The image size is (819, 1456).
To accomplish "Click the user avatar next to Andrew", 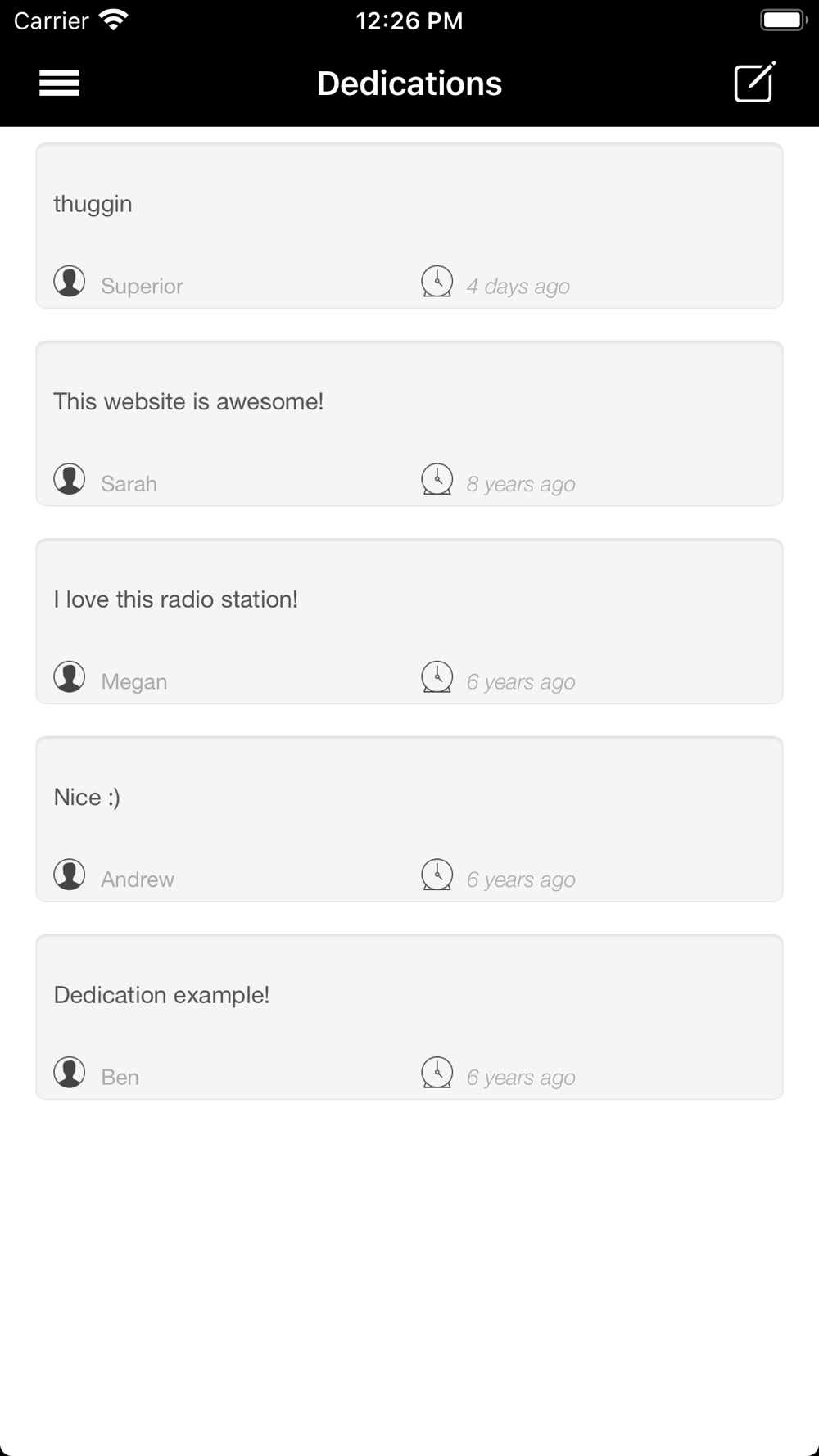I will (x=70, y=875).
